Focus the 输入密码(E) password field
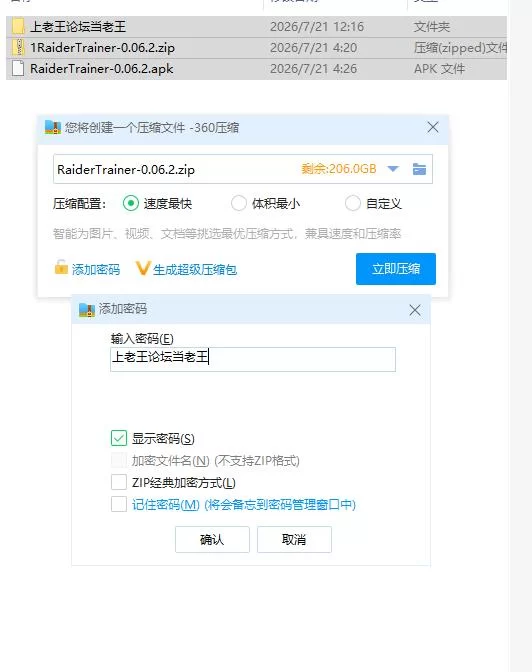This screenshot has height=672, width=532. coord(253,359)
